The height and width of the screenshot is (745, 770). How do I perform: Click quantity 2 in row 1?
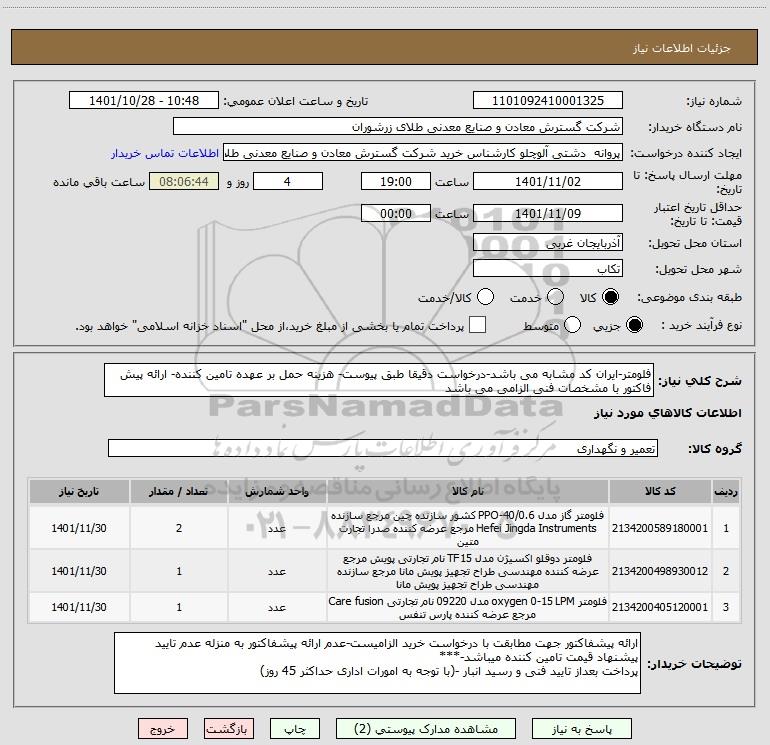click(x=179, y=528)
